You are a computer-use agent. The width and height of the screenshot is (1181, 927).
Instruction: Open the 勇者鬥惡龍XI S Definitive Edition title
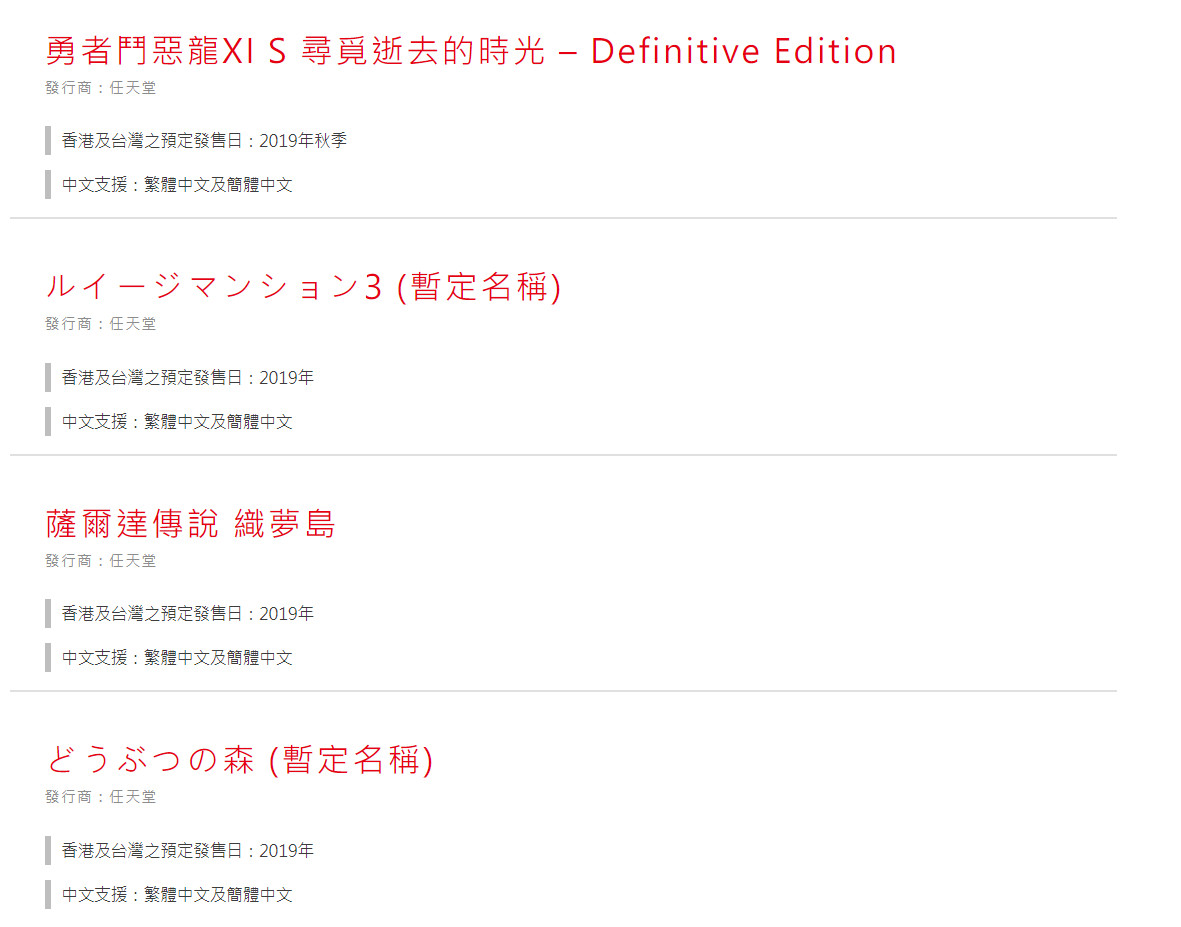tap(471, 51)
